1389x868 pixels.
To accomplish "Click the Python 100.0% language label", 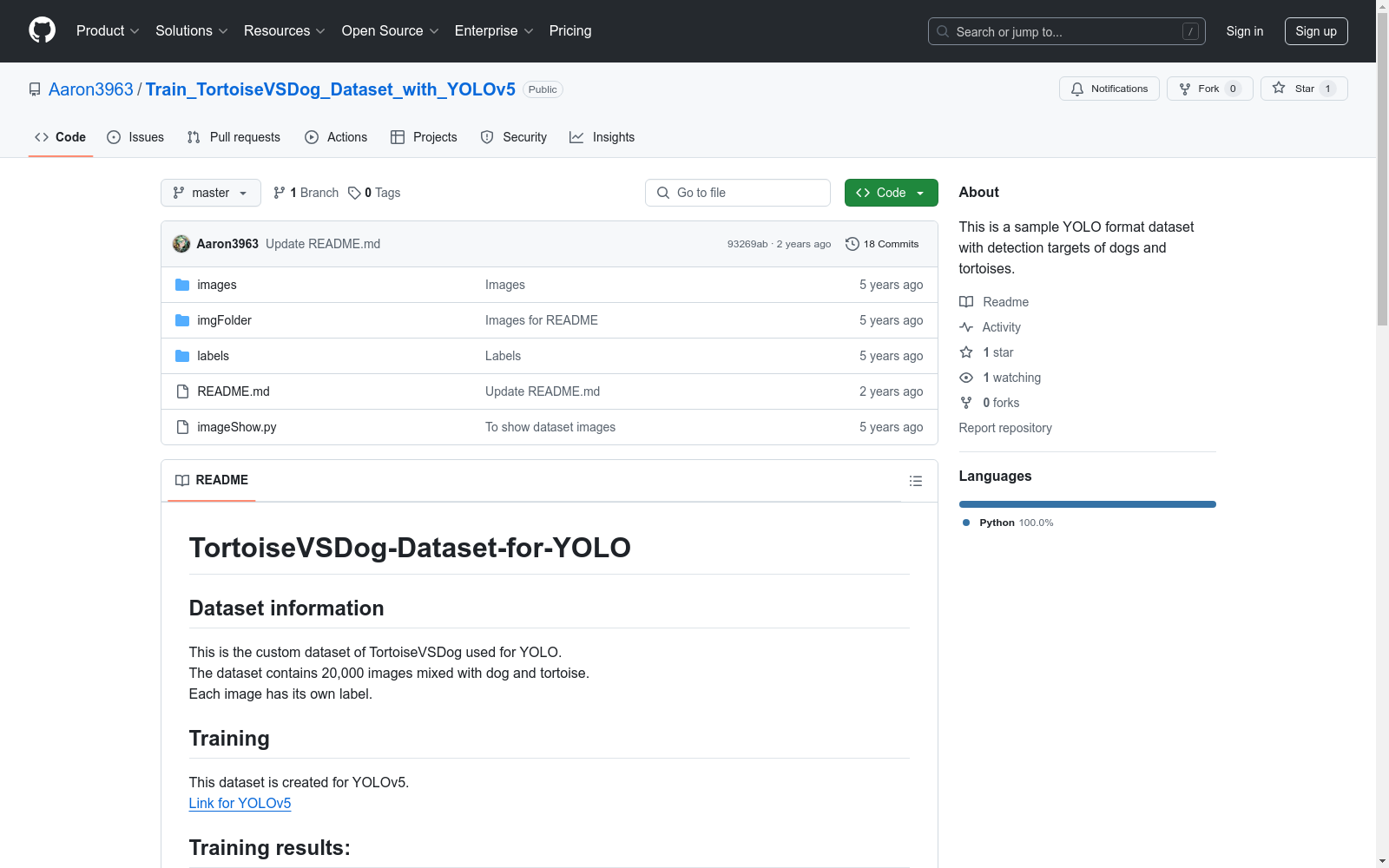I will (x=1008, y=523).
